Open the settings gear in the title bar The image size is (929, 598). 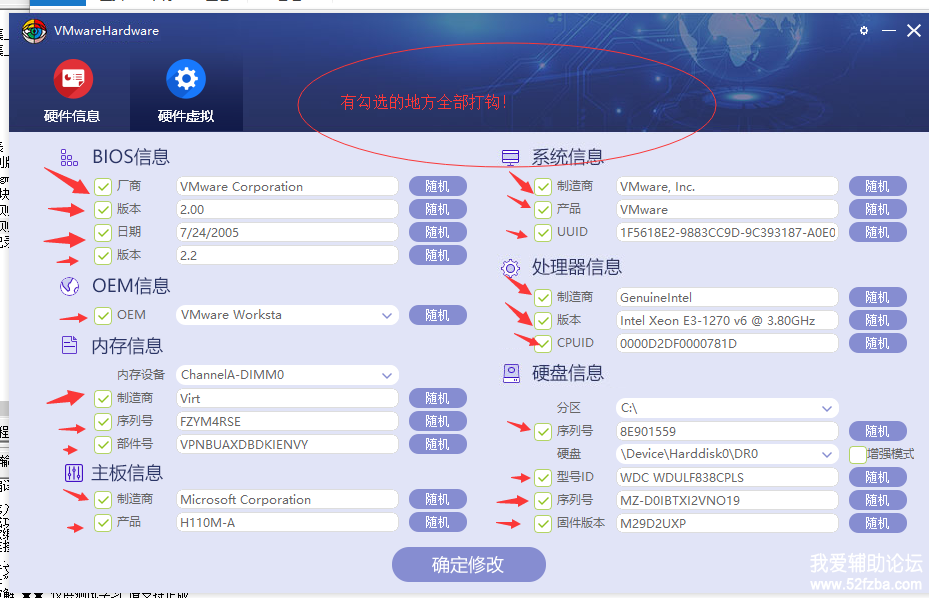tap(864, 30)
